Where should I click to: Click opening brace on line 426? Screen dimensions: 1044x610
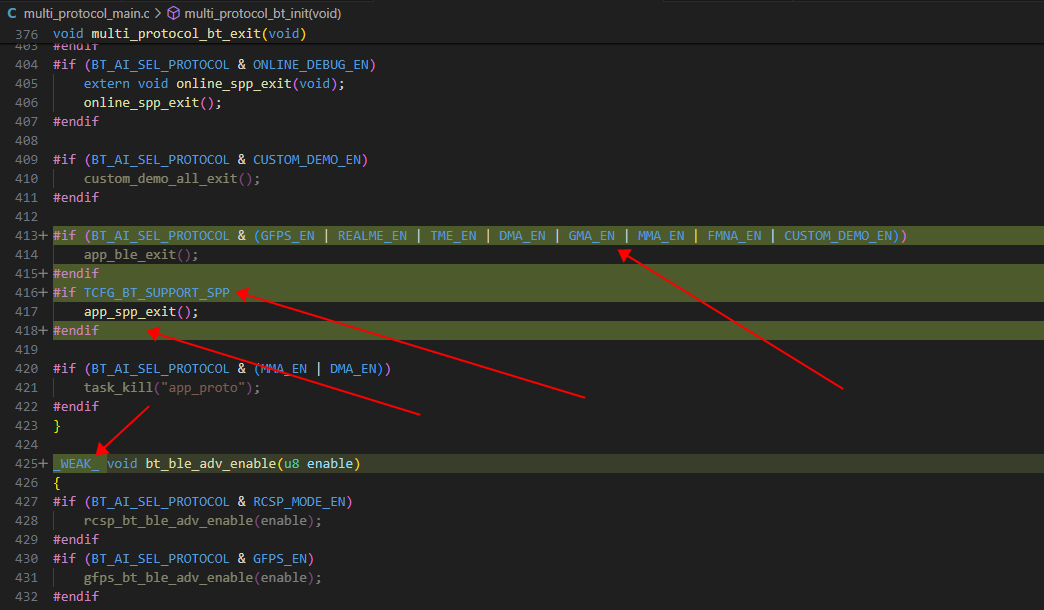tap(57, 483)
